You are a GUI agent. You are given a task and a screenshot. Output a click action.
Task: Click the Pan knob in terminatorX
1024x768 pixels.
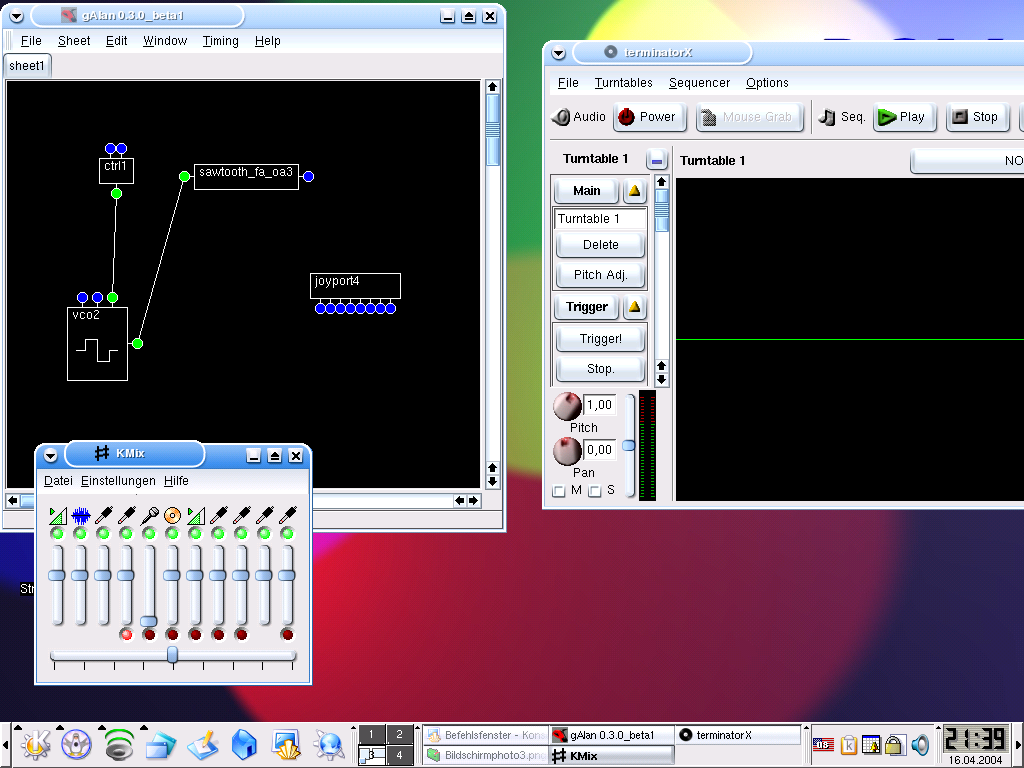pyautogui.click(x=567, y=451)
